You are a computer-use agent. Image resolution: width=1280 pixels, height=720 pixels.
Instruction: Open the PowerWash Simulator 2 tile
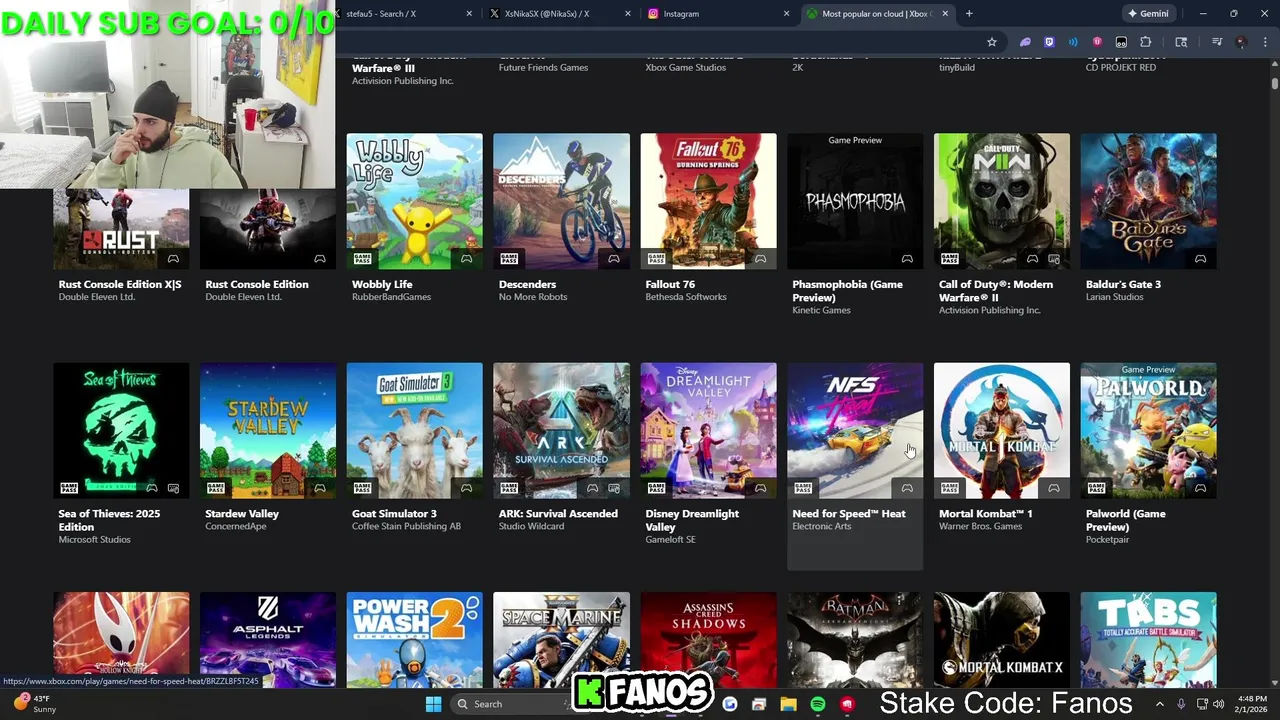coord(414,639)
